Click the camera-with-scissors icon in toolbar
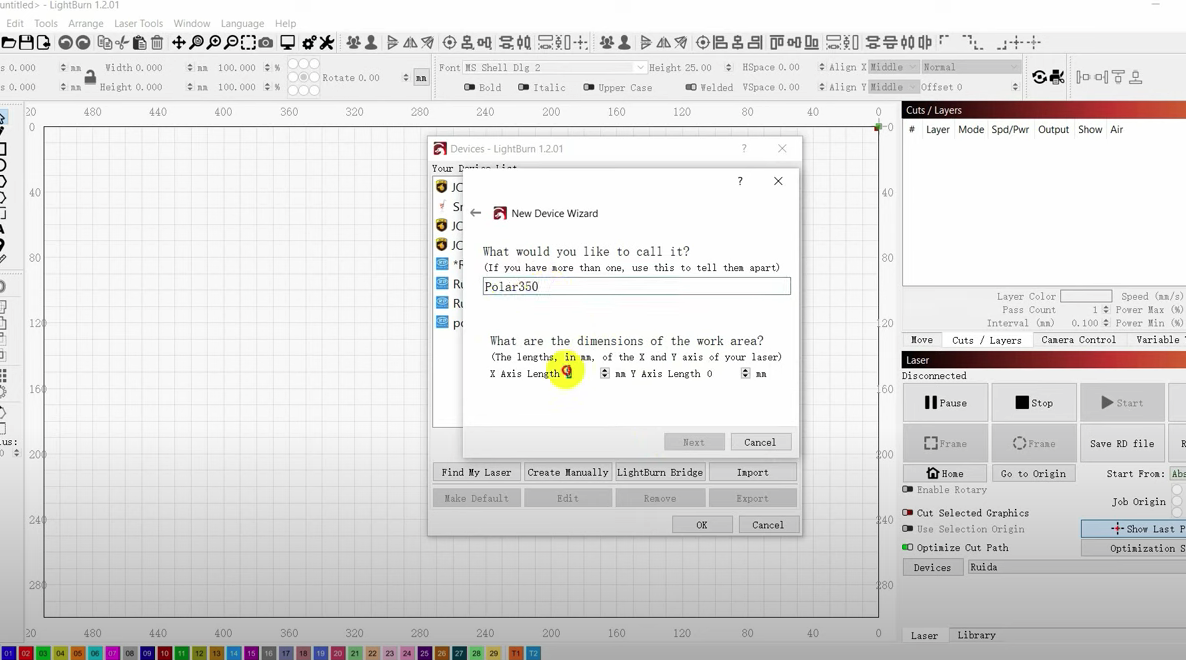The height and width of the screenshot is (660, 1186). tap(1057, 77)
